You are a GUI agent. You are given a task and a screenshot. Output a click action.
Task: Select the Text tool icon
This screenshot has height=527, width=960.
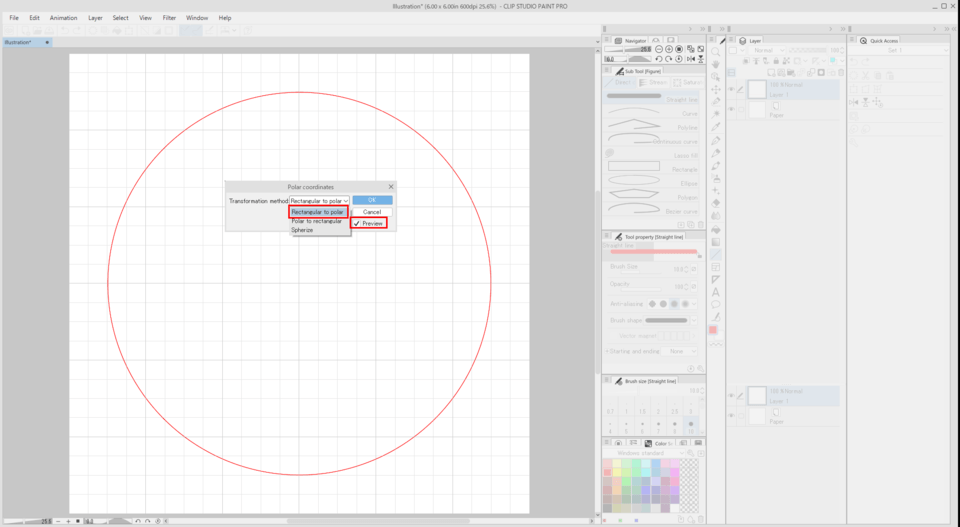pyautogui.click(x=716, y=292)
